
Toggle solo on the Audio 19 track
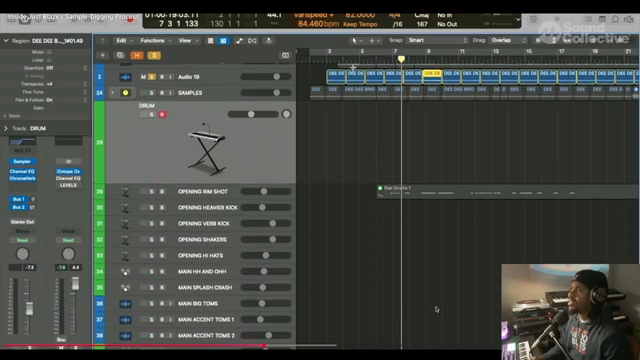(152, 77)
